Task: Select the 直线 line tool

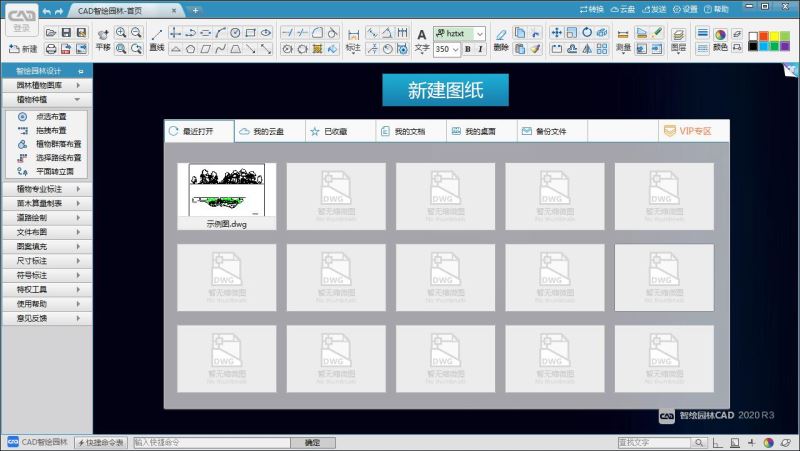Action: pos(157,40)
